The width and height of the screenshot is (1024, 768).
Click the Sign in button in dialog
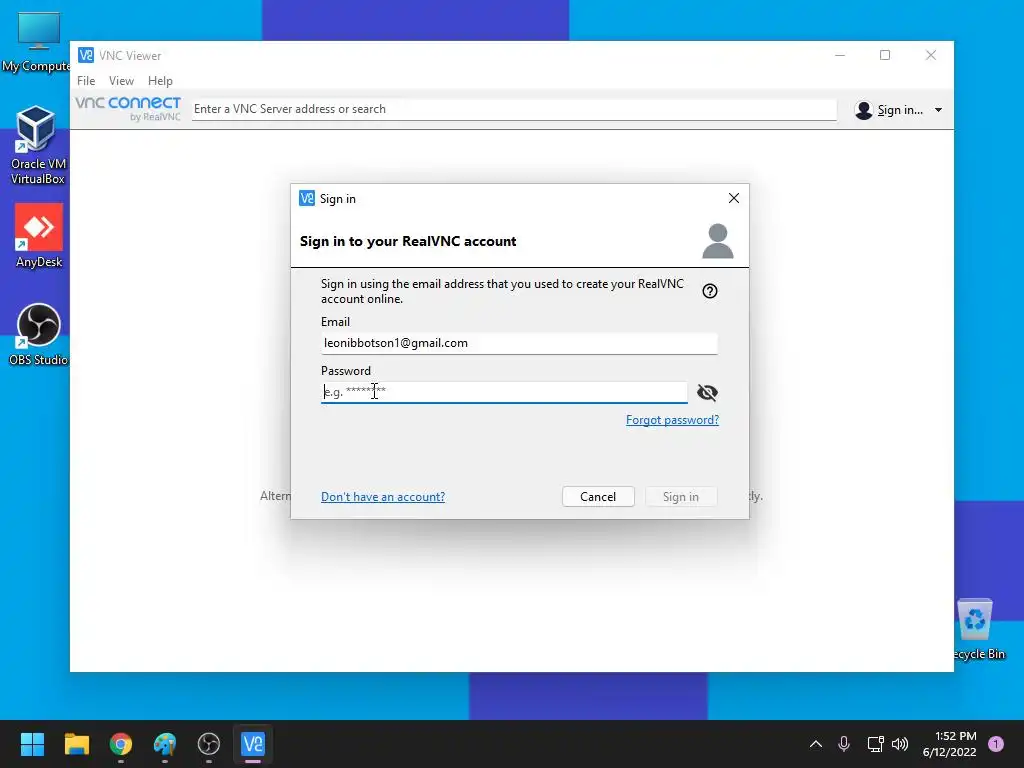[x=680, y=497]
